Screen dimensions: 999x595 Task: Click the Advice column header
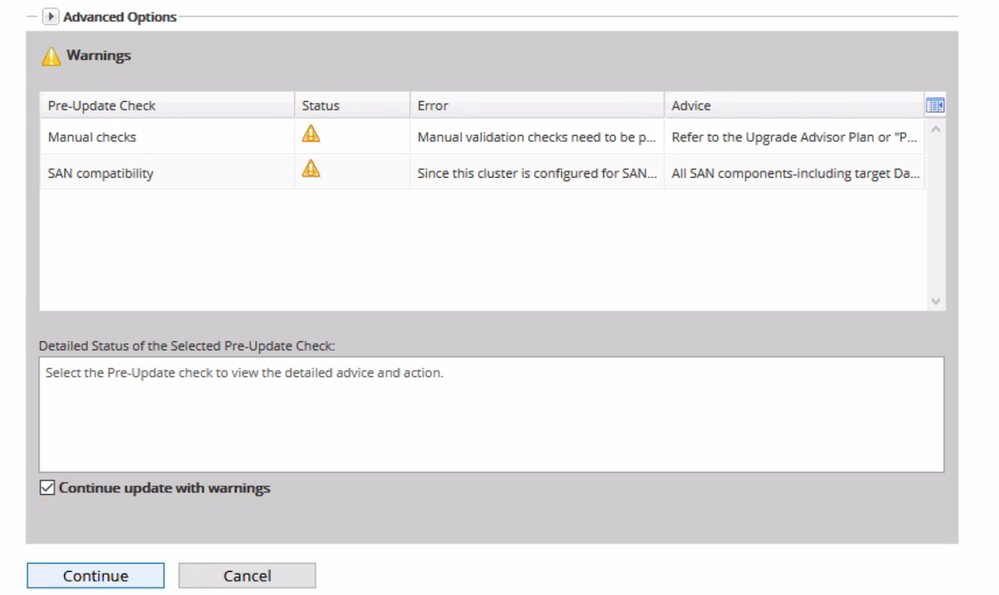(691, 105)
